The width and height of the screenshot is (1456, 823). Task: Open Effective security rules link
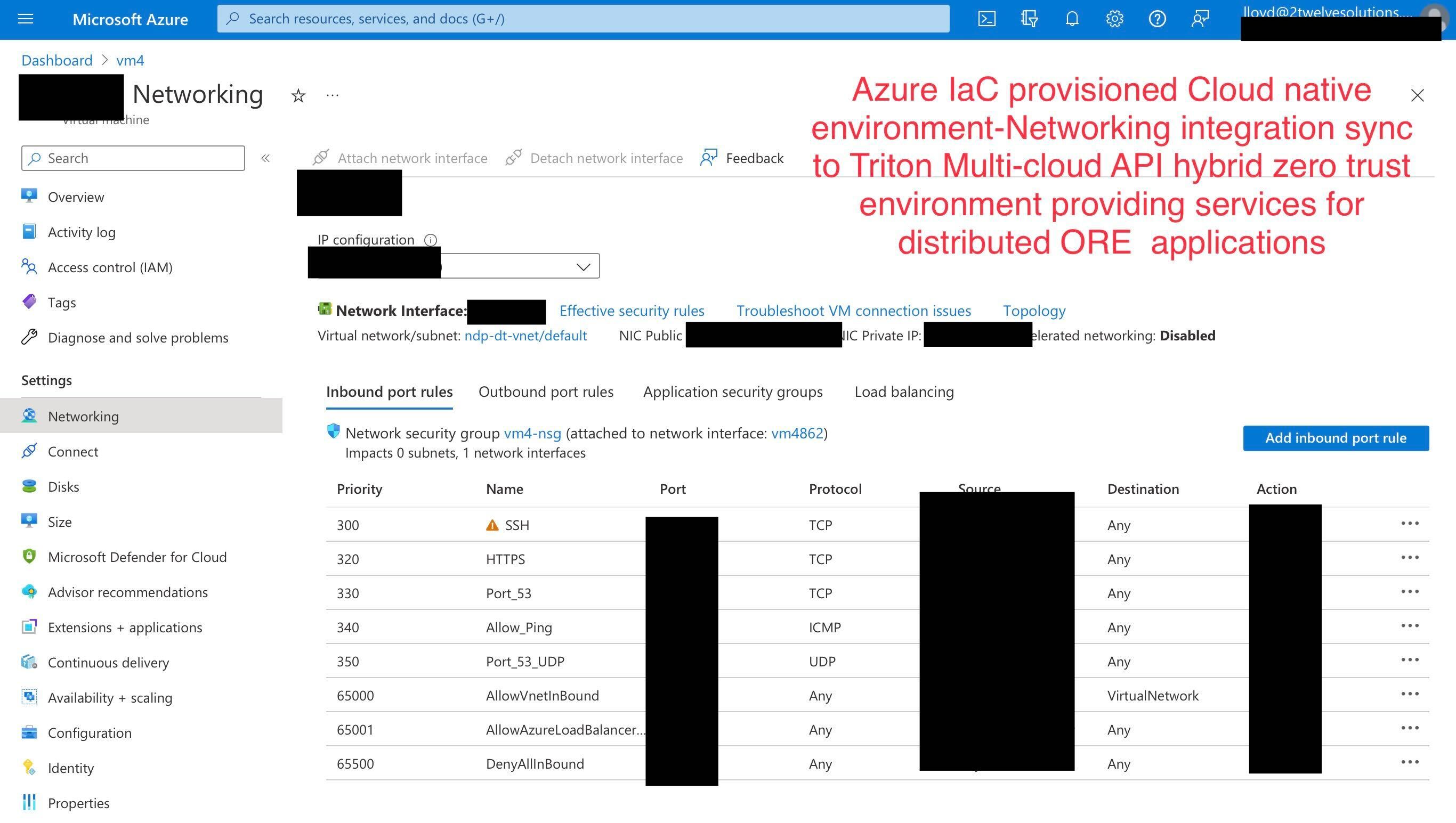(x=632, y=311)
